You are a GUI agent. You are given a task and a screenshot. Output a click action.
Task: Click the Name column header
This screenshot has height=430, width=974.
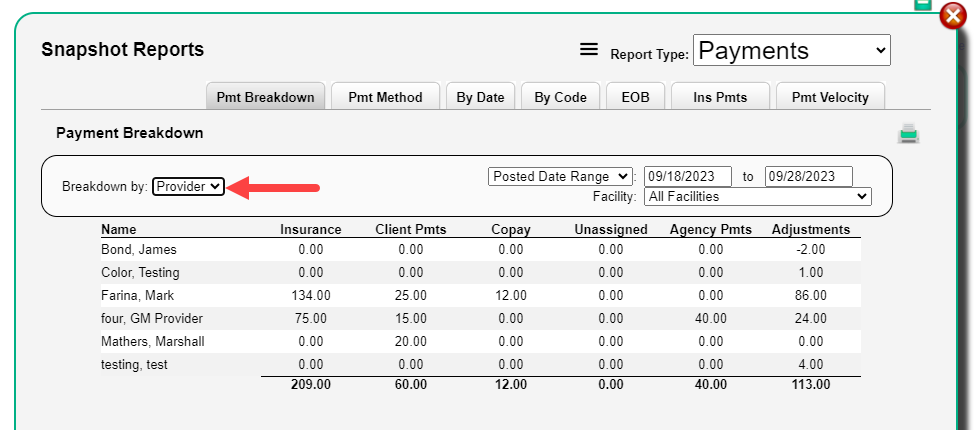(119, 229)
